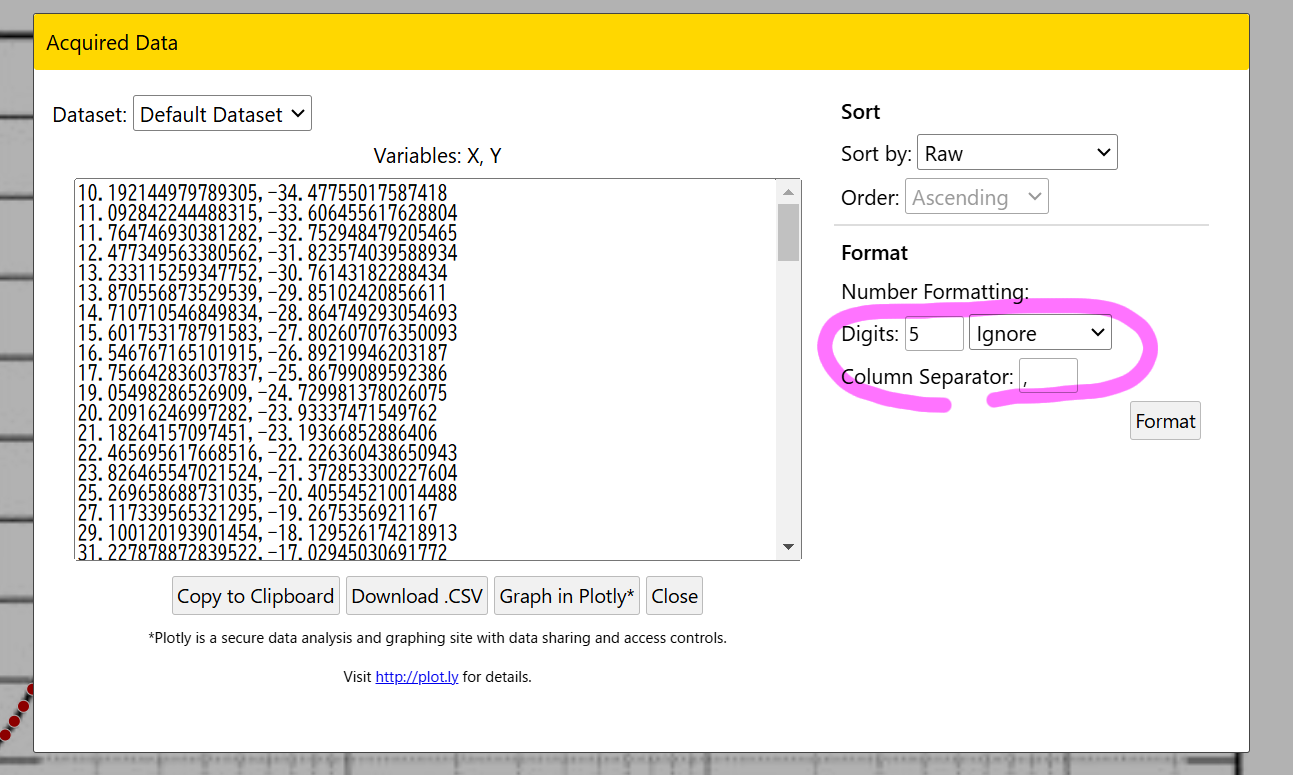The image size is (1293, 775).
Task: Click the data list scroll down arrow
Action: 788,547
